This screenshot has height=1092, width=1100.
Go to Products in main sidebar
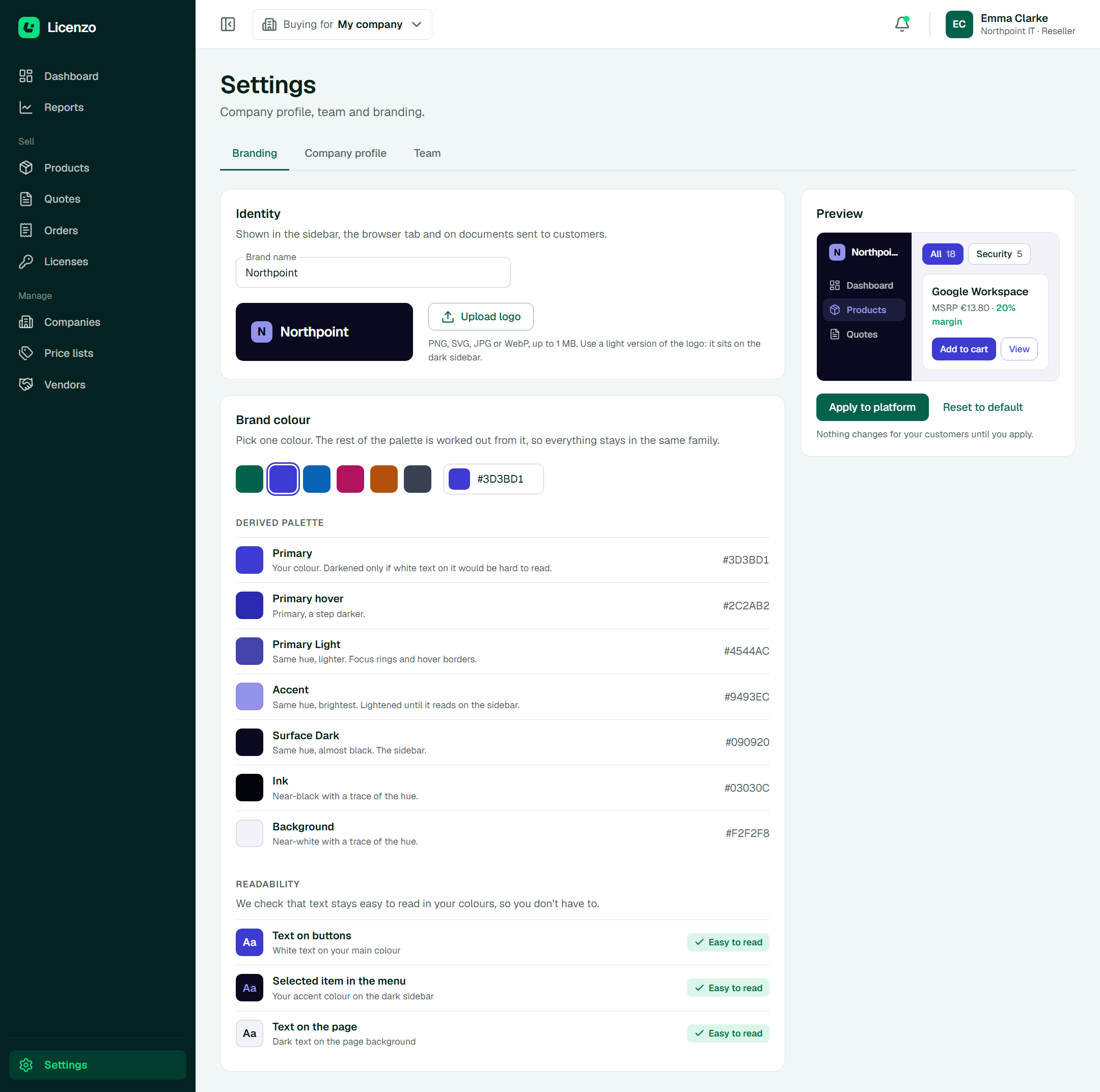pyautogui.click(x=97, y=168)
